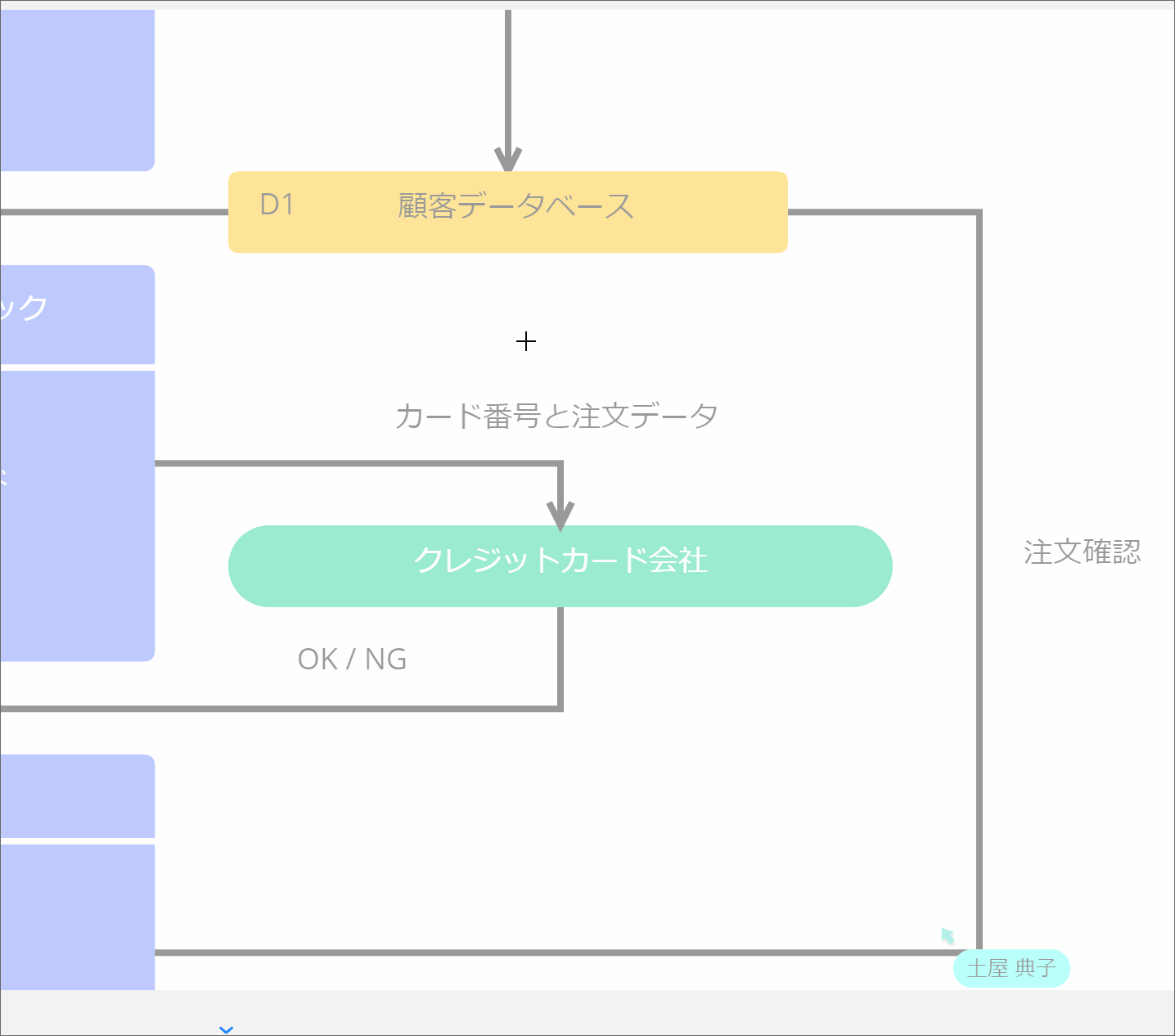1175x1036 pixels.
Task: Select the bottom-most purple process box
Action: tap(78, 917)
